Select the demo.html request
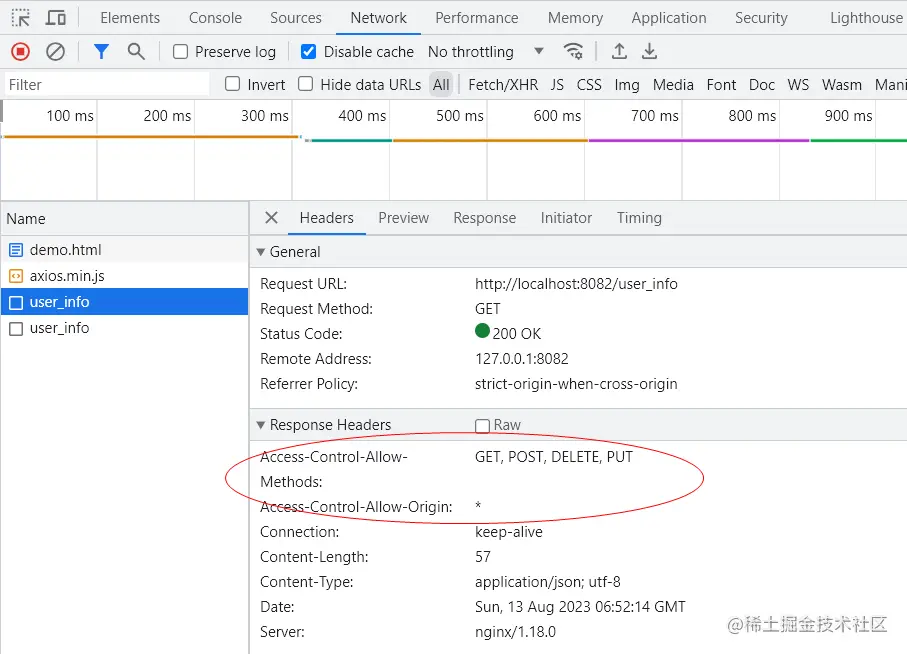Image resolution: width=907 pixels, height=654 pixels. tap(124, 250)
